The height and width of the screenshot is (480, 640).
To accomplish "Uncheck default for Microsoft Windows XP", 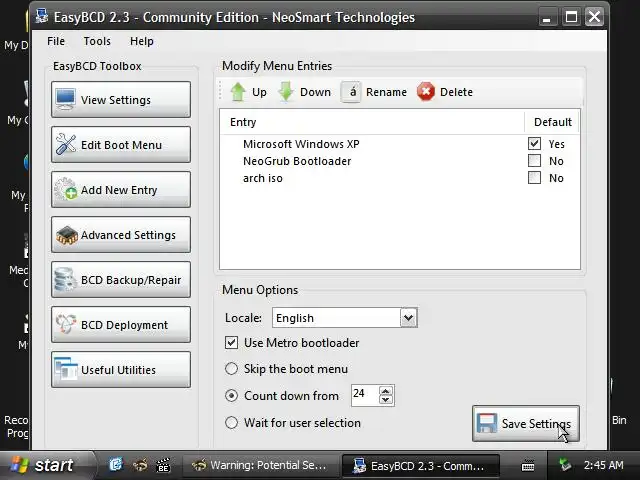I will [x=534, y=144].
